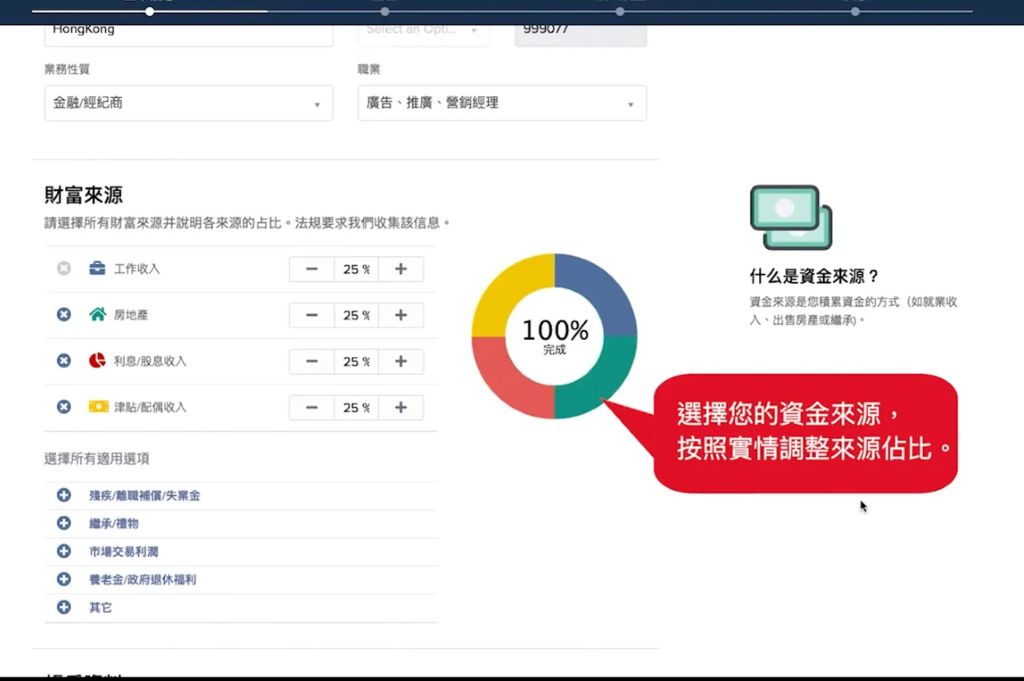Screen dimensions: 1024x681
Task: Decrease 房地產 percentage with minus
Action: [312, 315]
